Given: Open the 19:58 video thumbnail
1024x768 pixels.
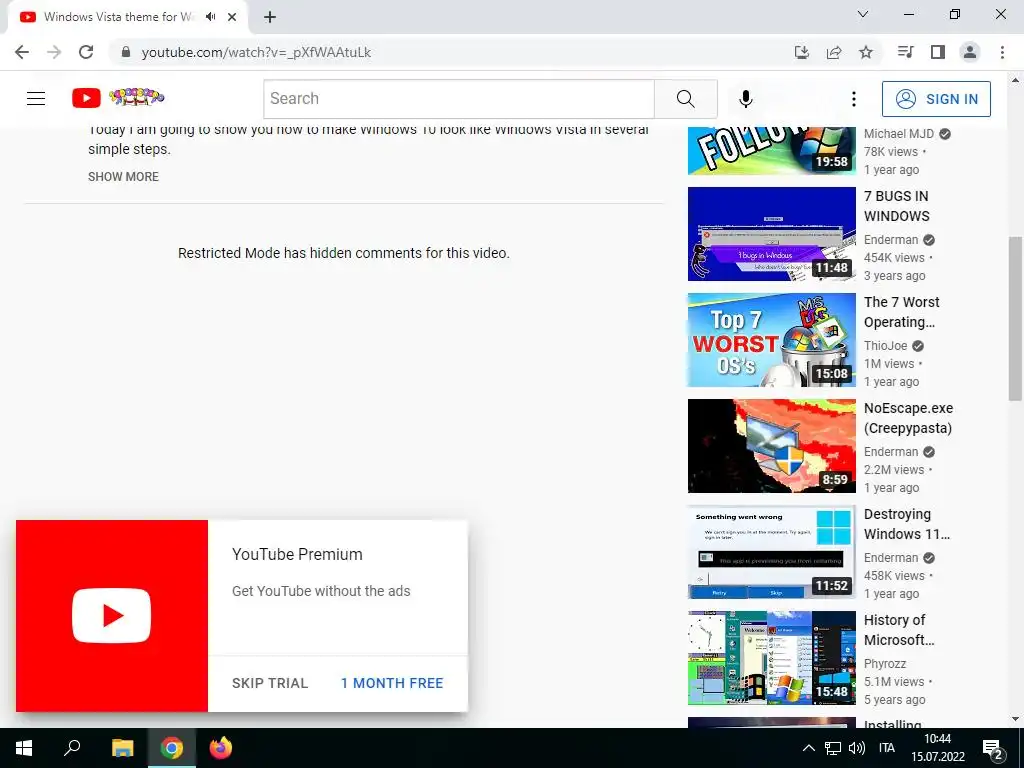Looking at the screenshot, I should 771,151.
